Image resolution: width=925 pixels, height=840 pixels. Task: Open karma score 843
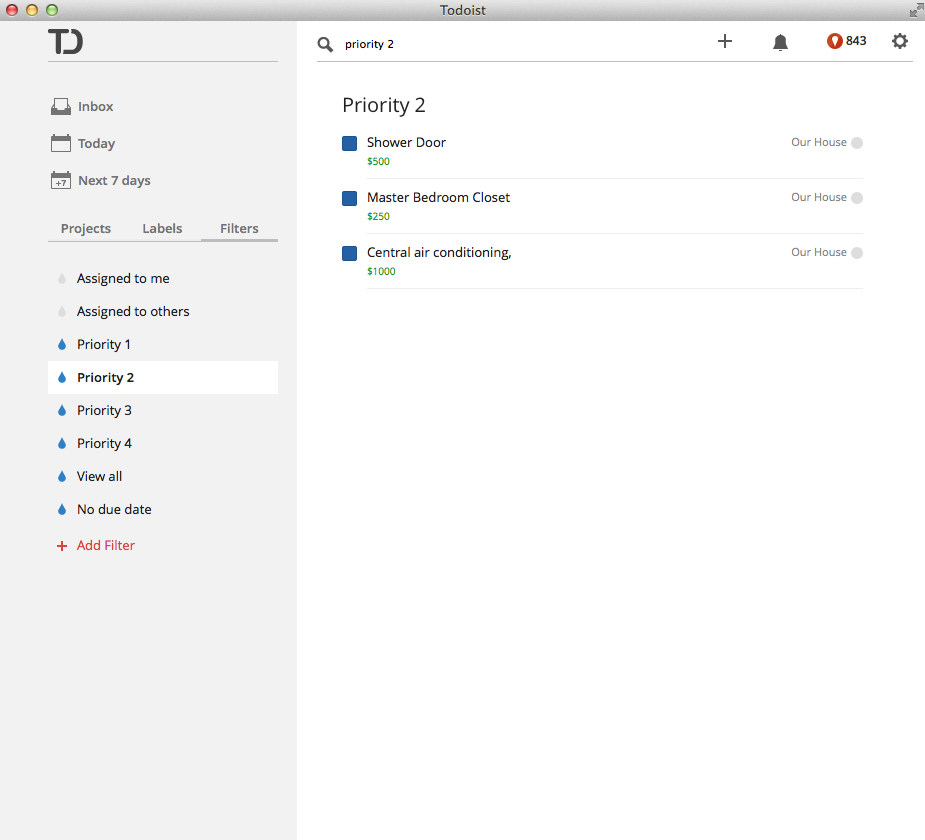[847, 41]
